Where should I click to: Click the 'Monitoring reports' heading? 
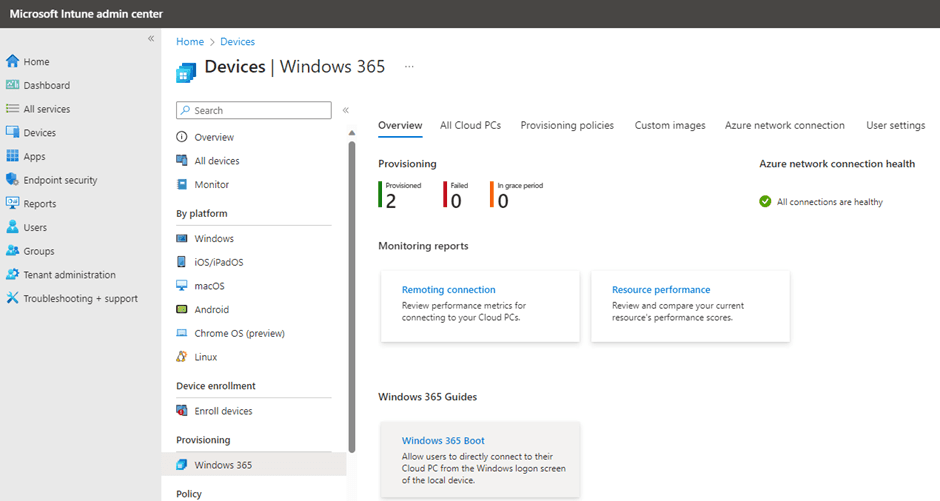click(x=423, y=246)
